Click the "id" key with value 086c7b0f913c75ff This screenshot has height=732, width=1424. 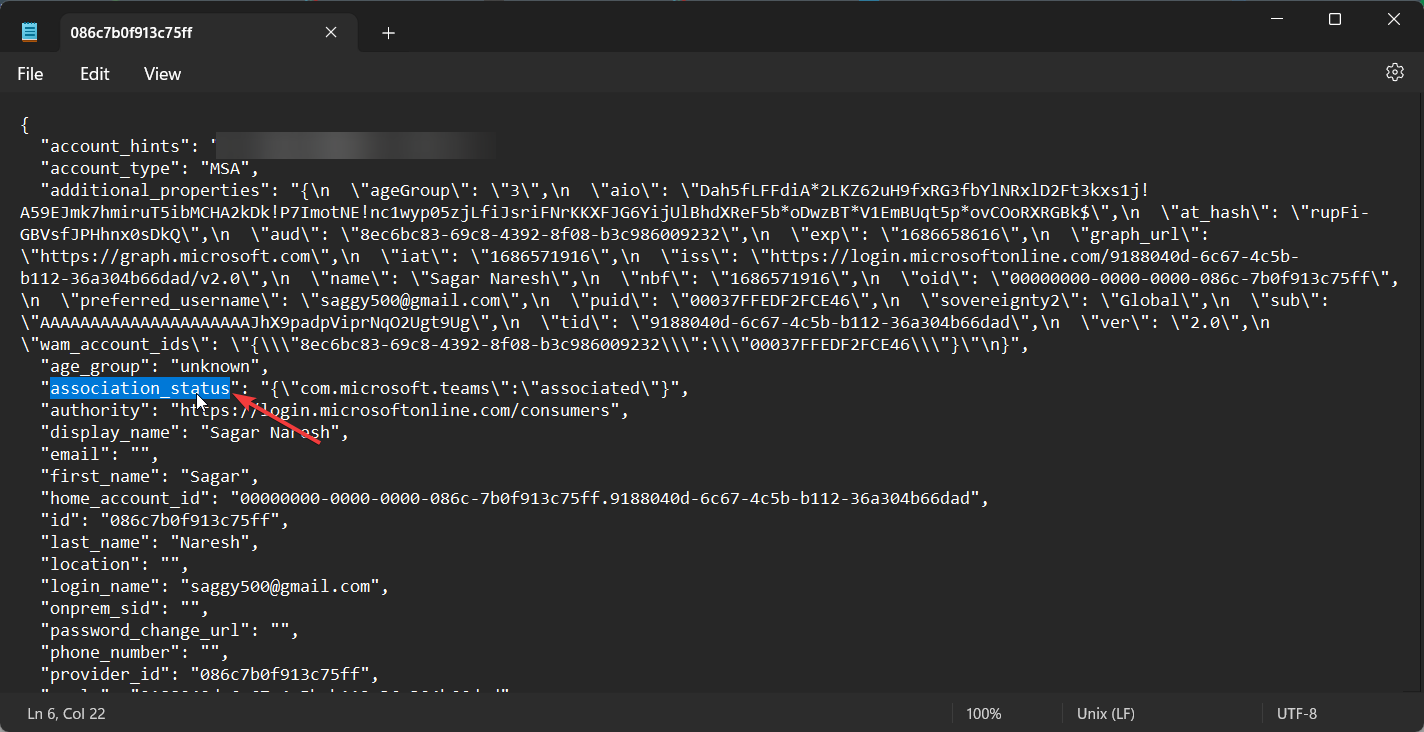pos(60,520)
